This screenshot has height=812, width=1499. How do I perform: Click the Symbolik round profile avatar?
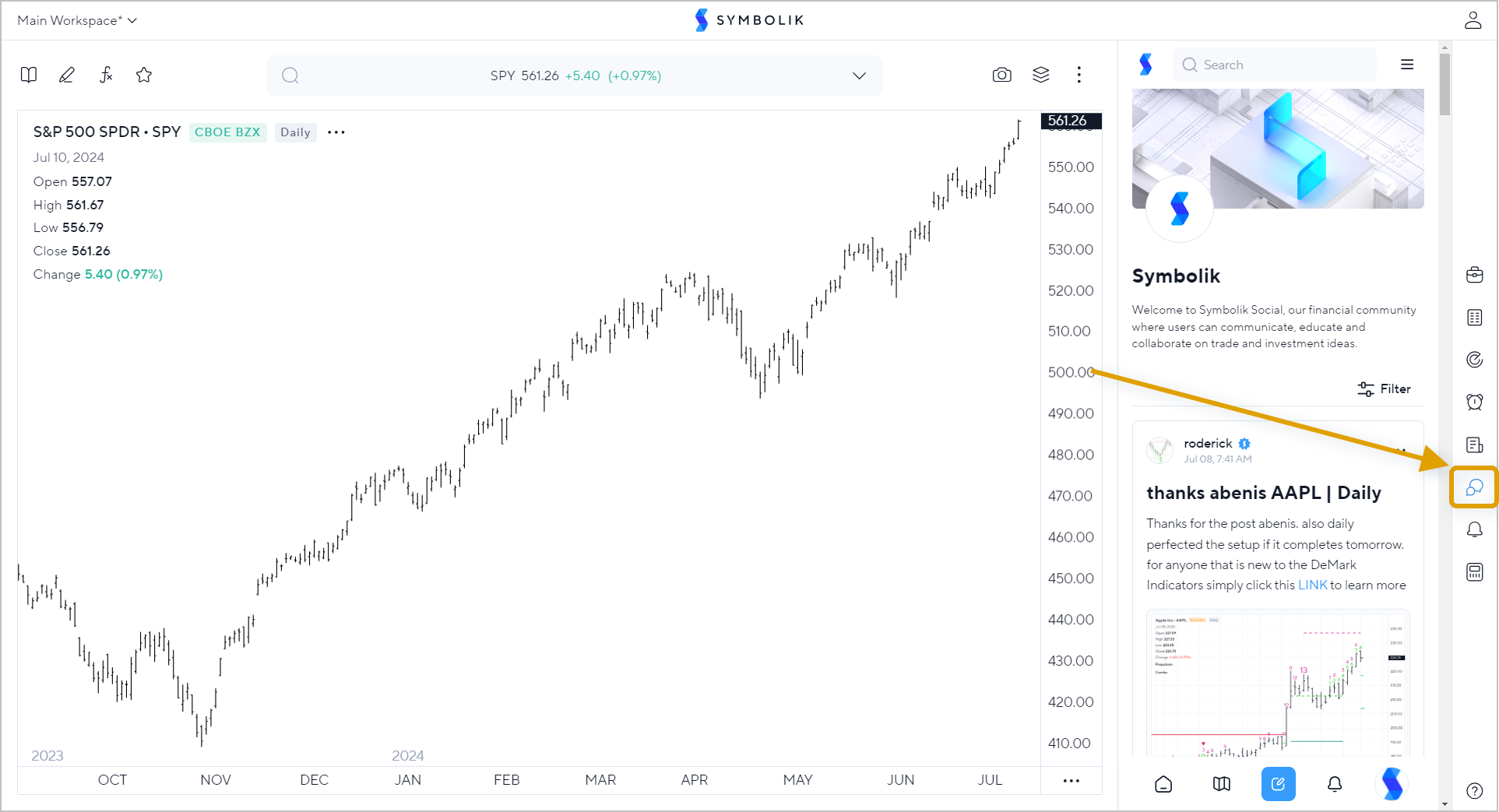1180,209
